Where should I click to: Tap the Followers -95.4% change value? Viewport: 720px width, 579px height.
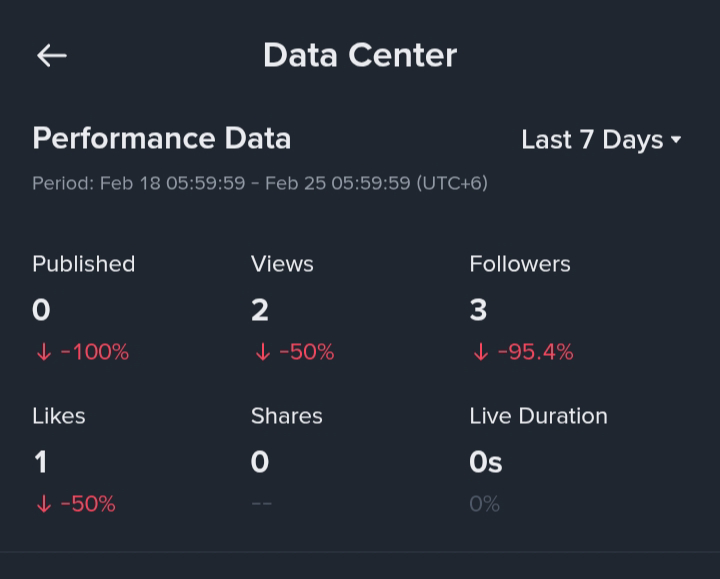tap(535, 352)
